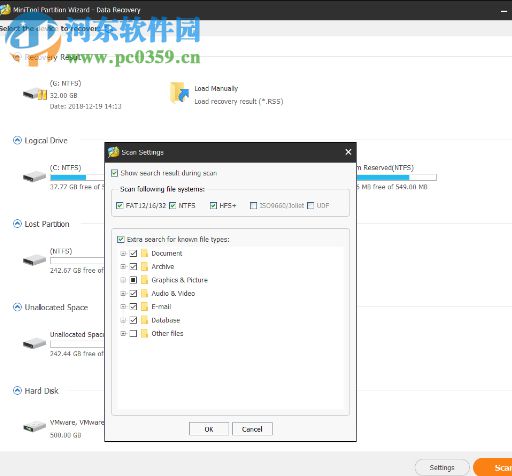Screen dimensions: 512x476
Task: Click the Date: 2018-12-19 14:13 text
Action: 85,106
